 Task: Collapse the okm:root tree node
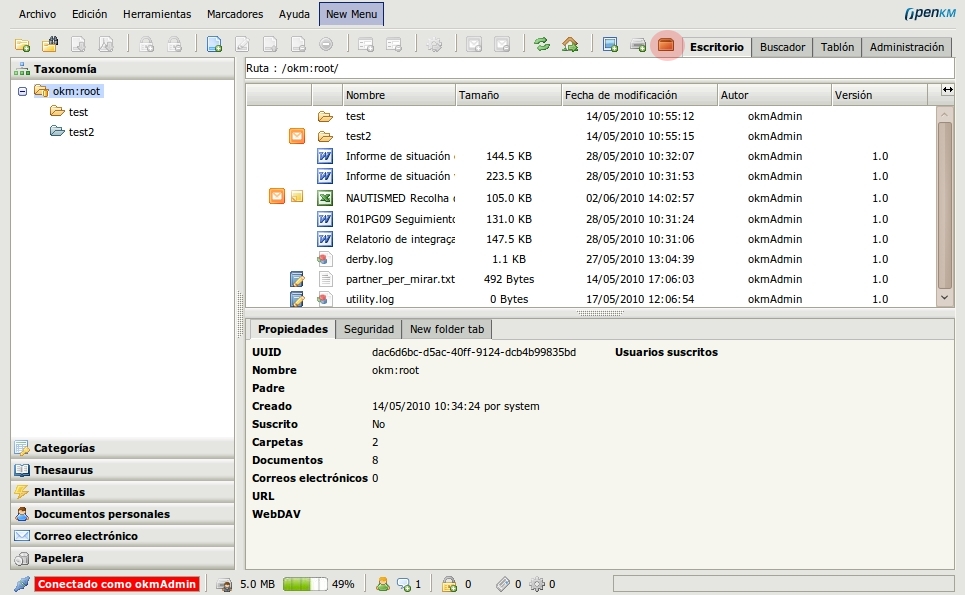pos(22,91)
